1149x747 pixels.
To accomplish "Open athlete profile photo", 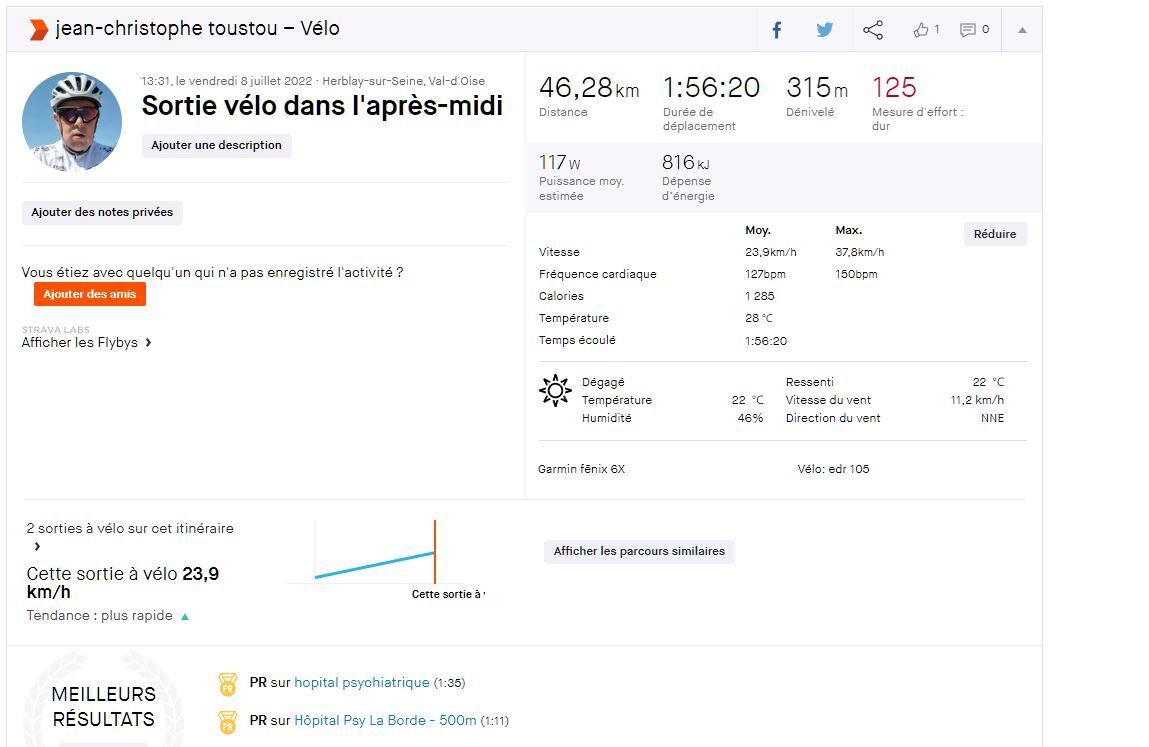I will pos(72,121).
